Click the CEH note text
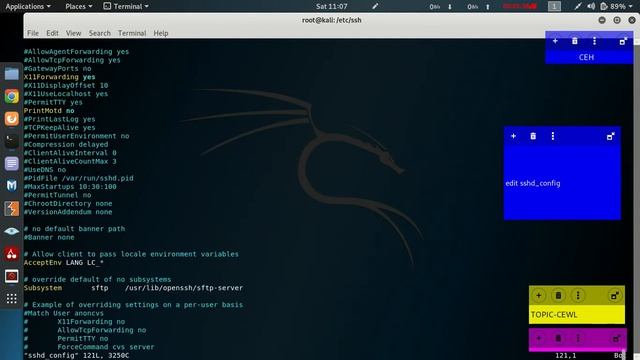This screenshot has height=360, width=640. [586, 57]
